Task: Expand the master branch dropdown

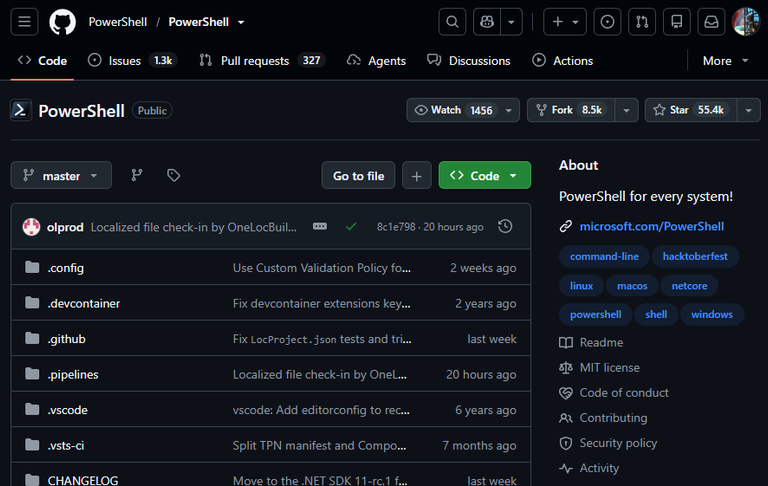Action: pyautogui.click(x=61, y=175)
